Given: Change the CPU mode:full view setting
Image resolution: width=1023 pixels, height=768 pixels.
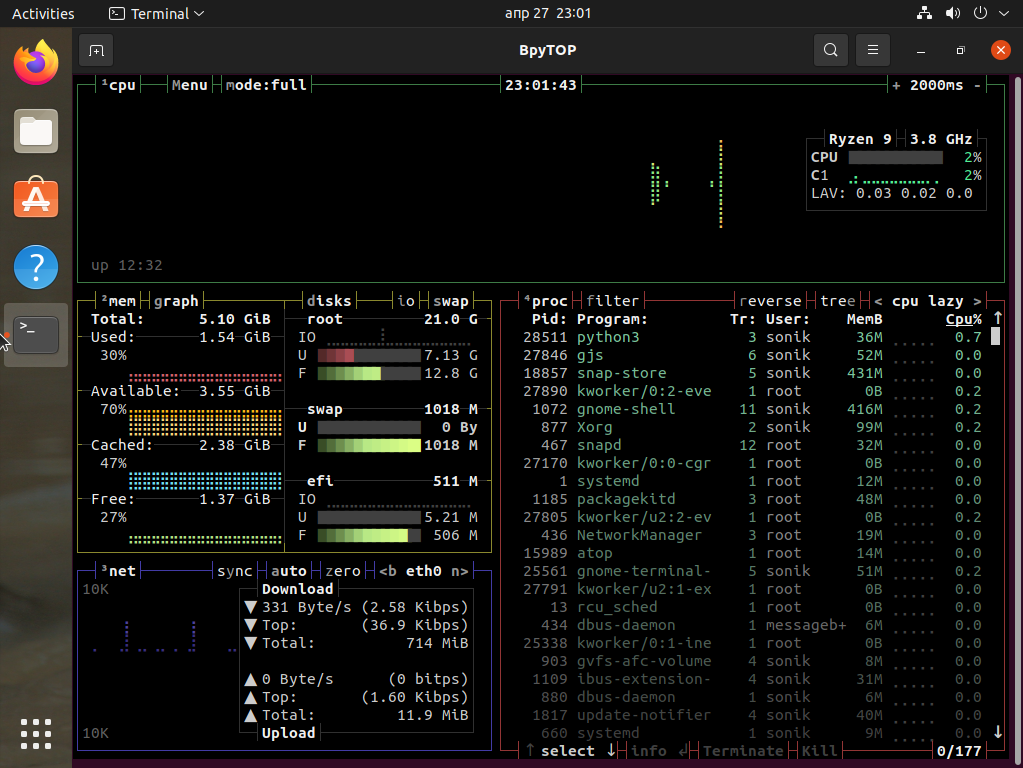Looking at the screenshot, I should 266,85.
